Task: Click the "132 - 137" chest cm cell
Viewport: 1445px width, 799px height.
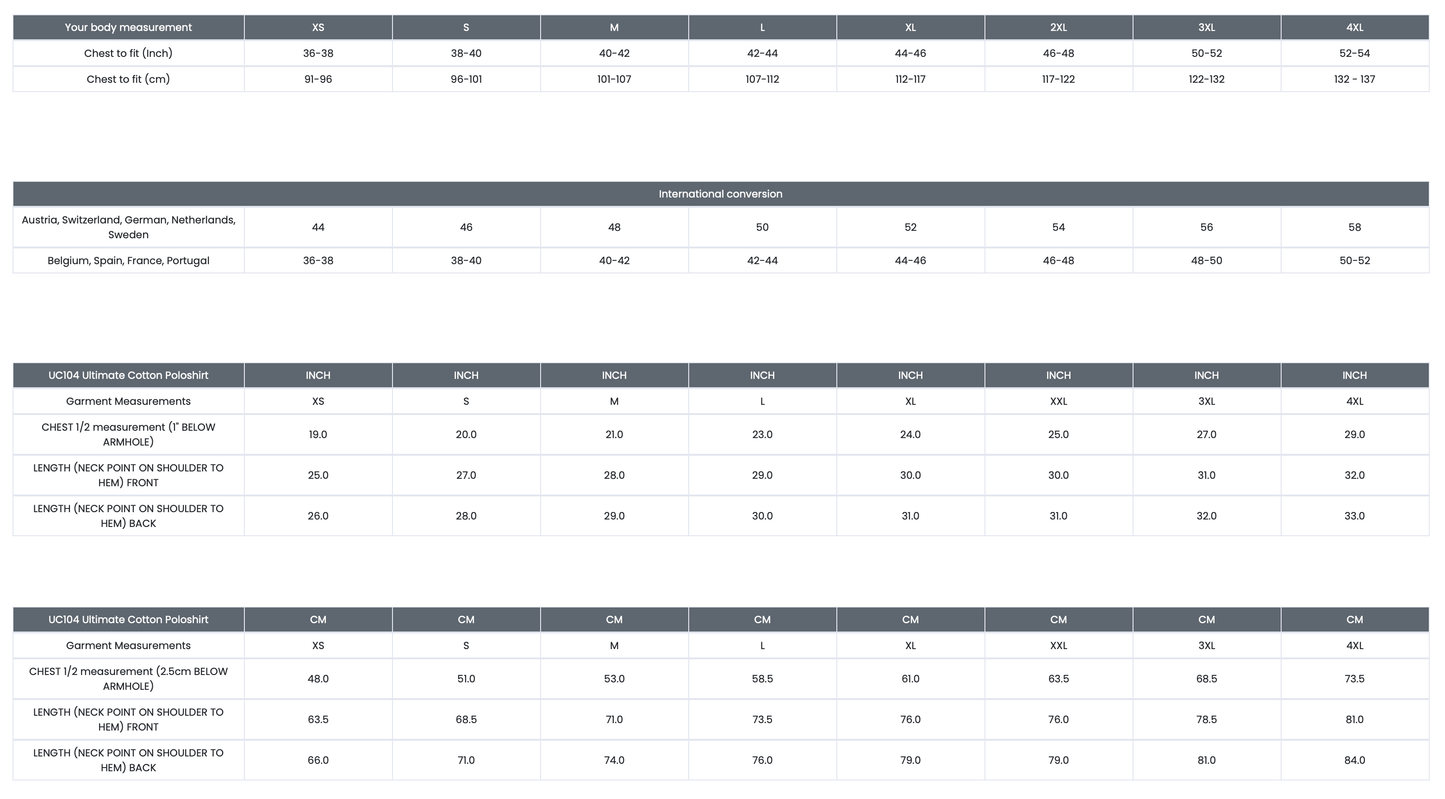Action: coord(1354,79)
